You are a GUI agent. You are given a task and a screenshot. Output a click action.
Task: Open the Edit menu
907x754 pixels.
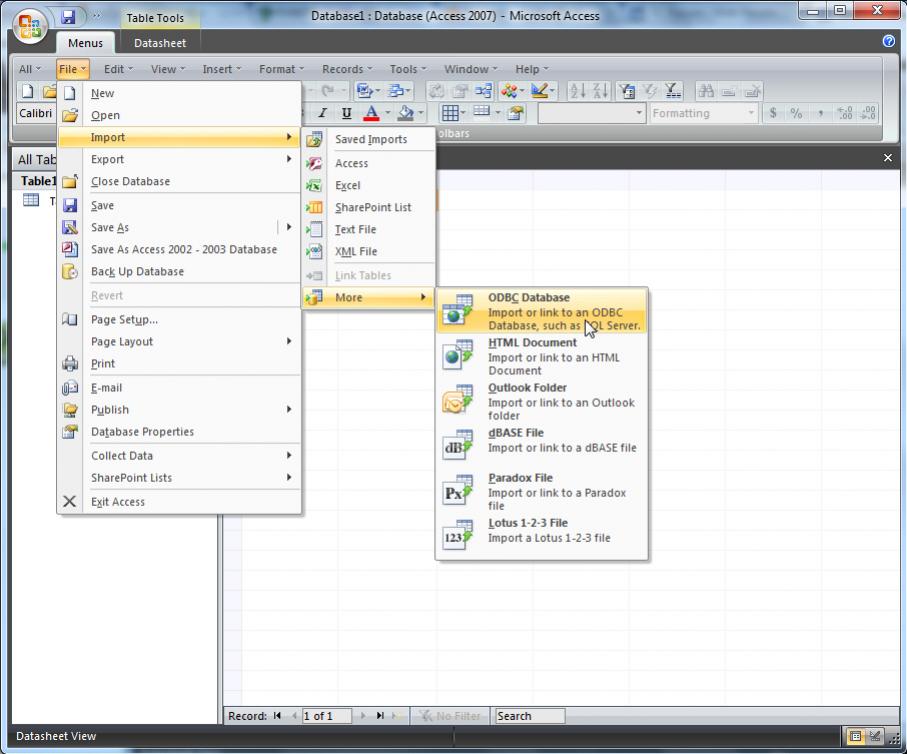(118, 69)
